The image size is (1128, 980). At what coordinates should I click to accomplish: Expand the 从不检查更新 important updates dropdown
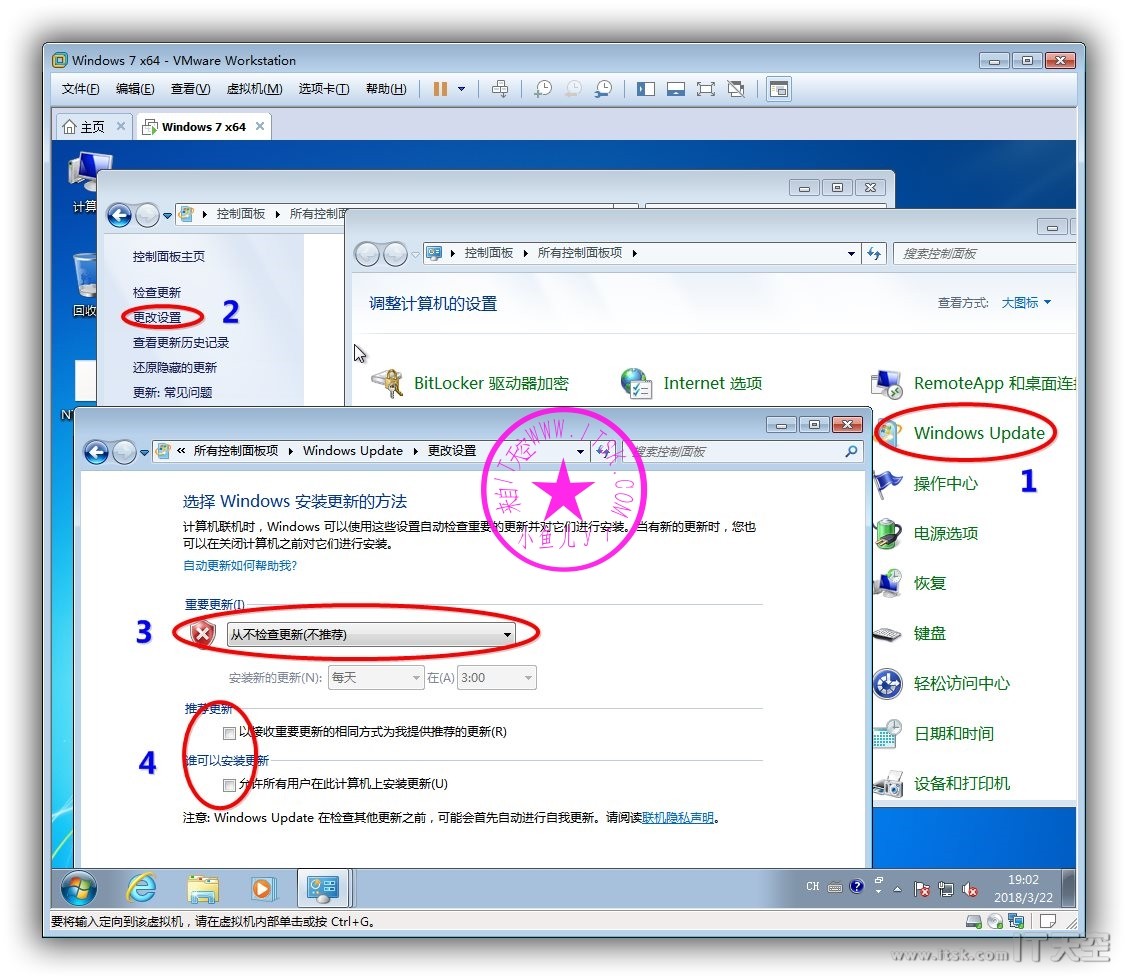click(371, 634)
